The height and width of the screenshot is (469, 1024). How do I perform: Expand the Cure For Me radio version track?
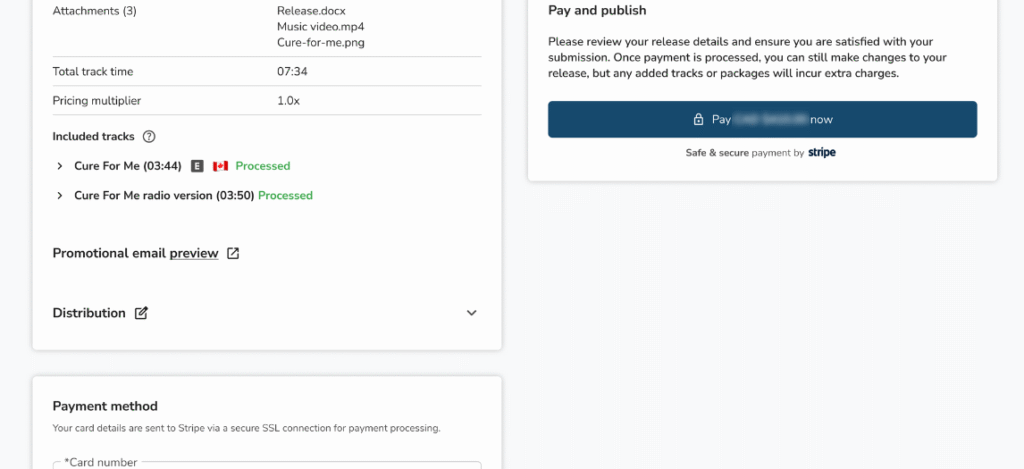pos(60,196)
